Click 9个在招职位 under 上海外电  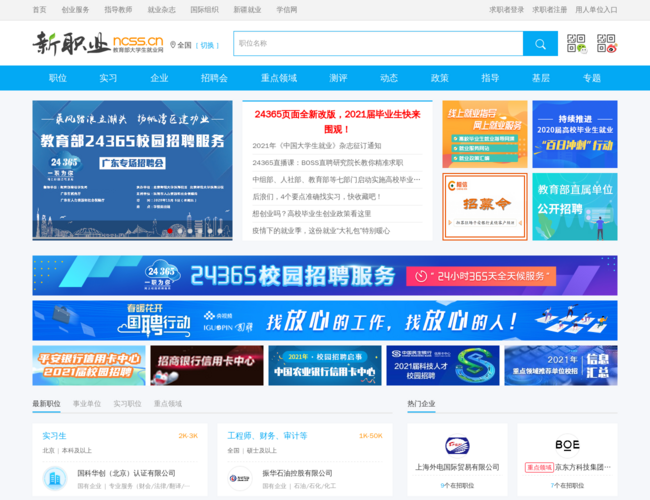[457, 485]
